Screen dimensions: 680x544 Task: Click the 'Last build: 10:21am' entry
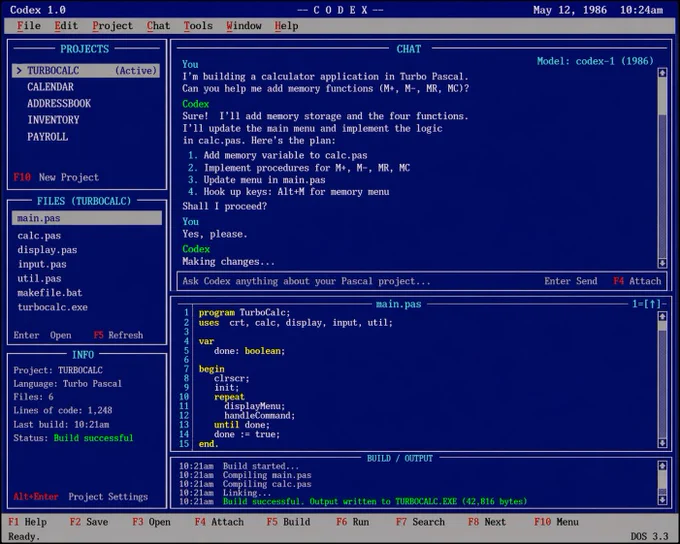coord(61,424)
